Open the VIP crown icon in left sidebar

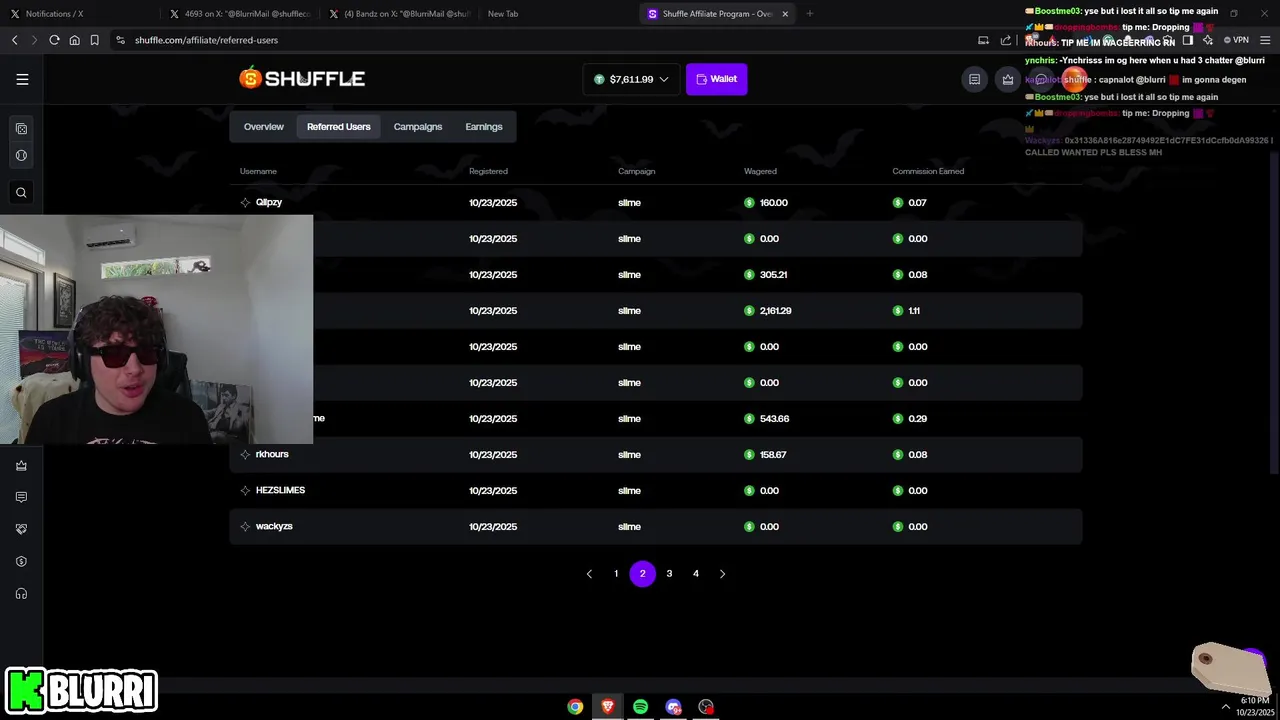pos(21,465)
